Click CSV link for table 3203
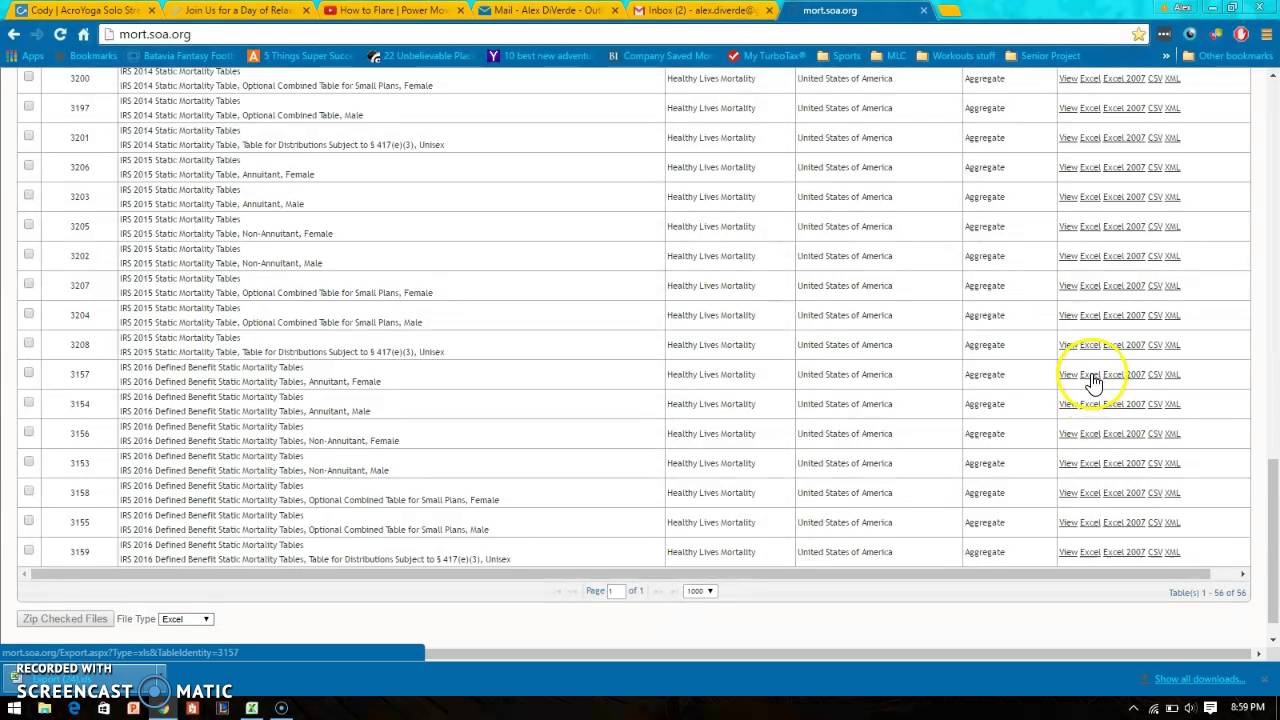This screenshot has width=1280, height=720. [x=1155, y=197]
